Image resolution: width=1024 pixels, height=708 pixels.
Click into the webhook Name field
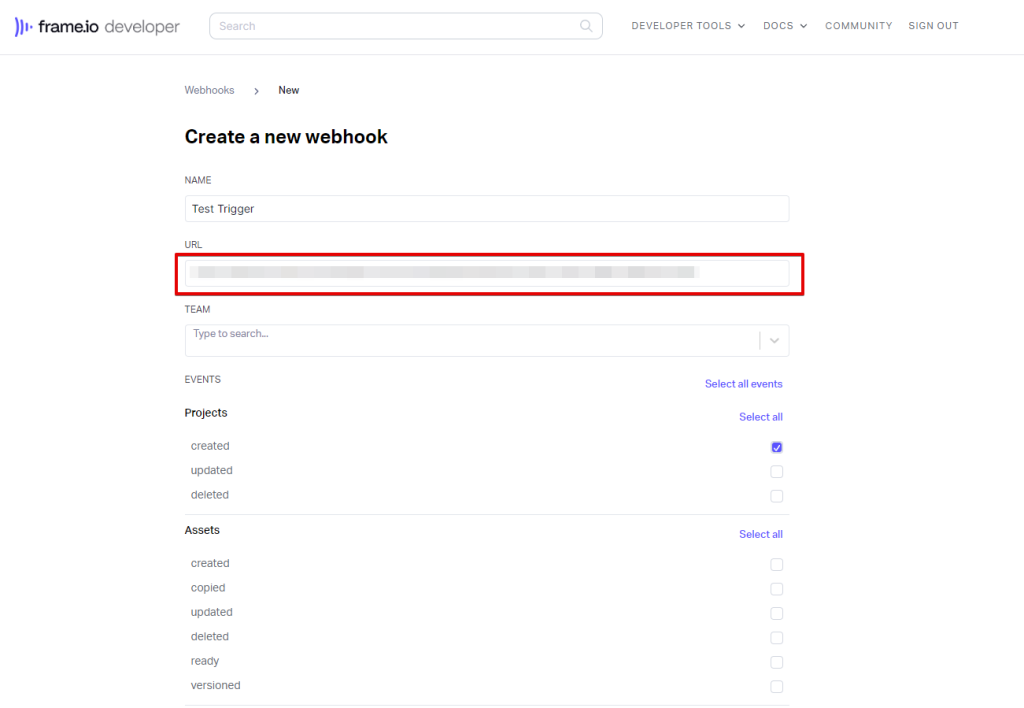[x=486, y=209]
